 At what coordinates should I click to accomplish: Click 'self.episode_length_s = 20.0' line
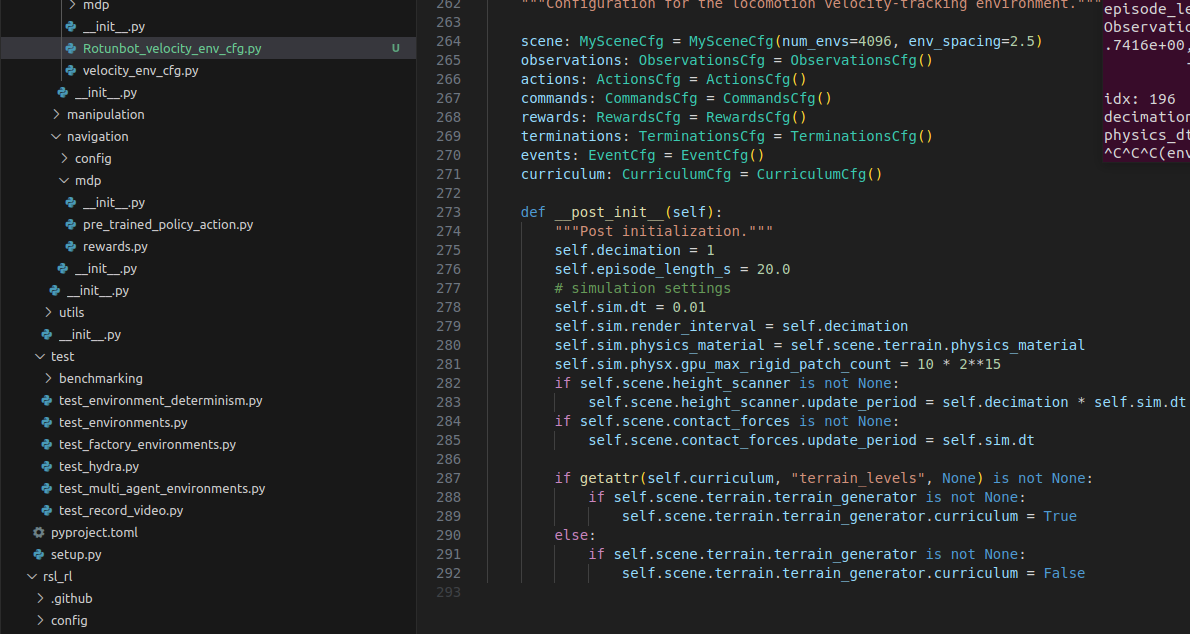click(x=672, y=269)
